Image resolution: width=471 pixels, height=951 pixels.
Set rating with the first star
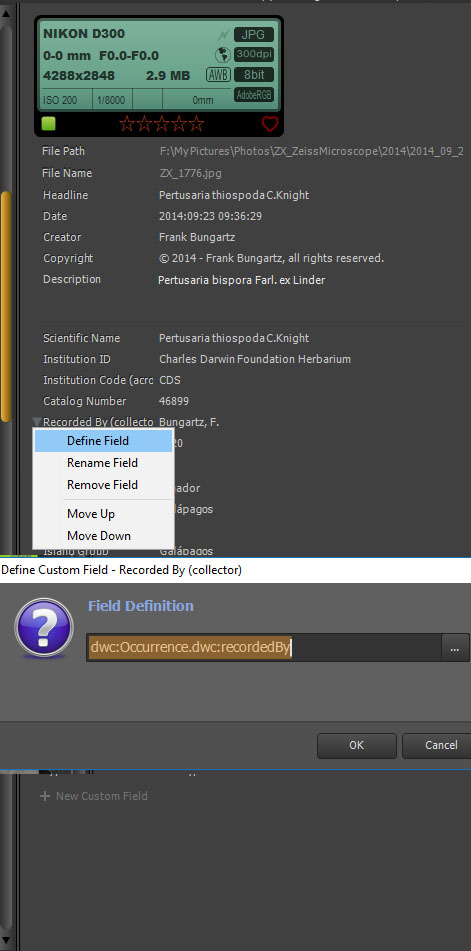point(127,124)
